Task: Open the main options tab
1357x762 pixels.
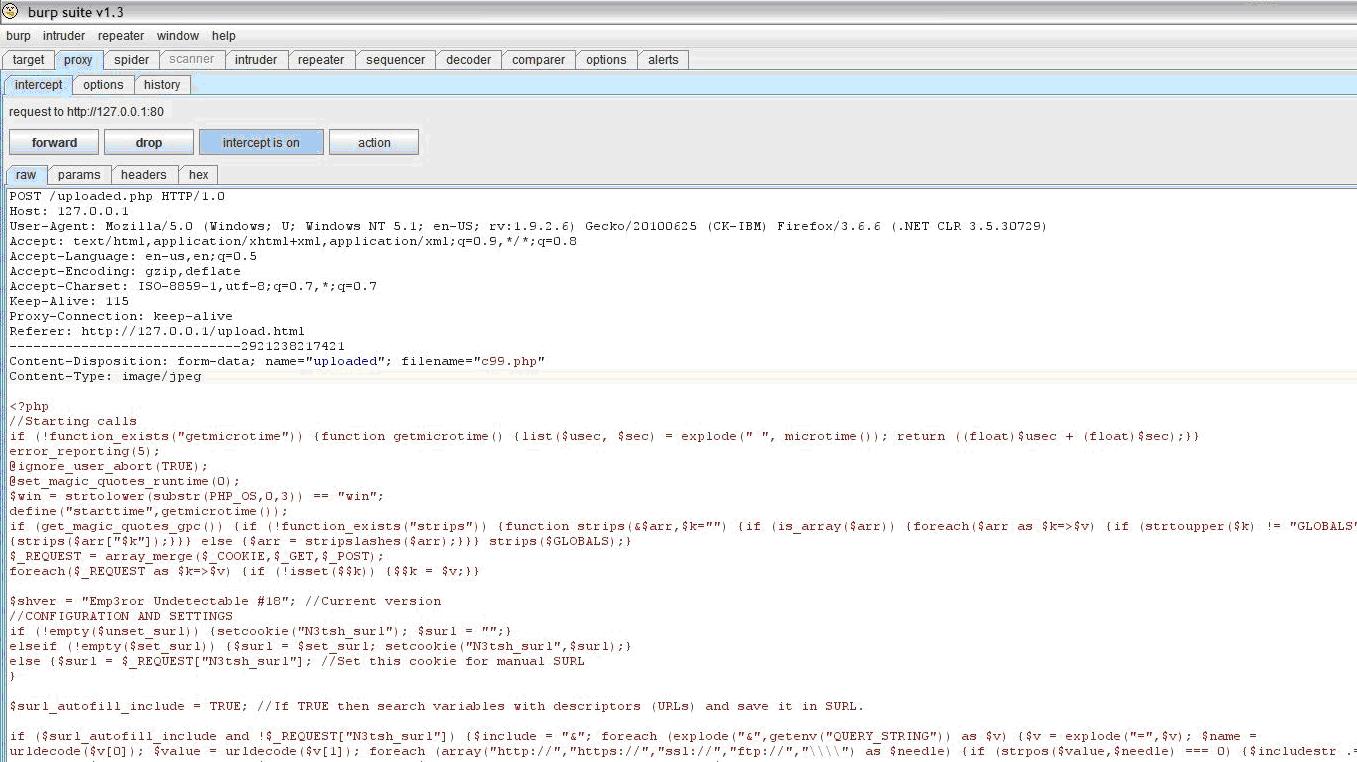Action: tap(606, 60)
